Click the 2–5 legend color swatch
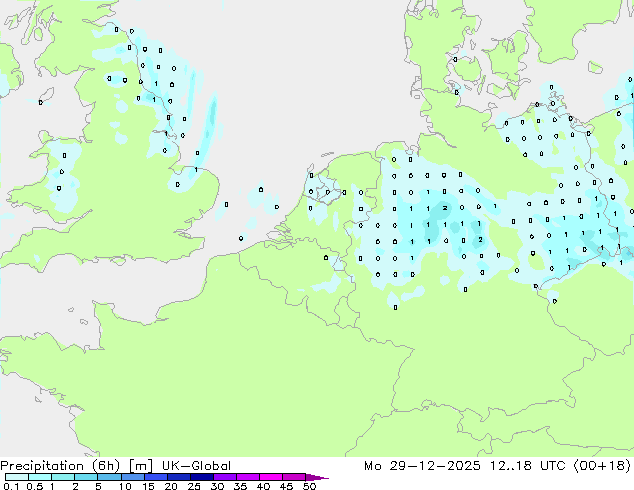This screenshot has height=490, width=634. point(86,477)
